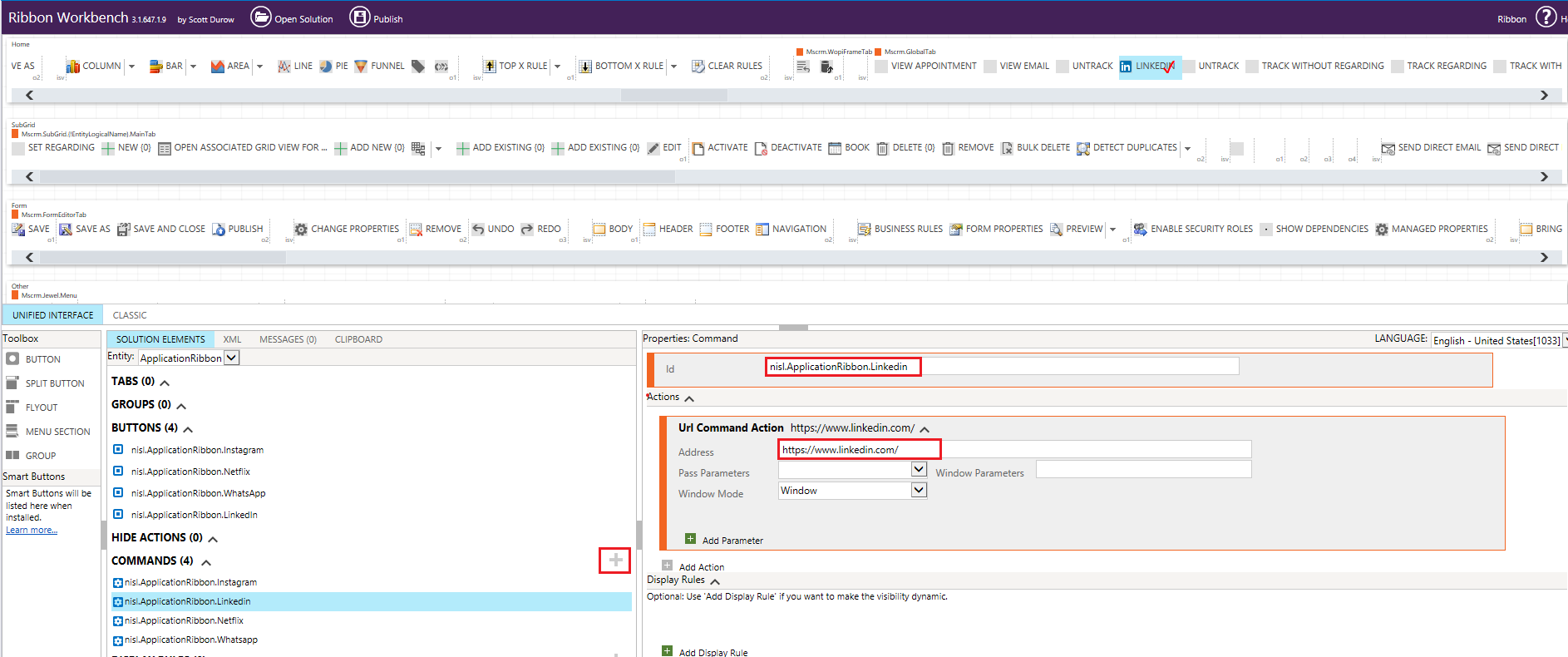Screen dimensions: 1568x657
Task: Click the Funnel chart icon
Action: [x=361, y=67]
